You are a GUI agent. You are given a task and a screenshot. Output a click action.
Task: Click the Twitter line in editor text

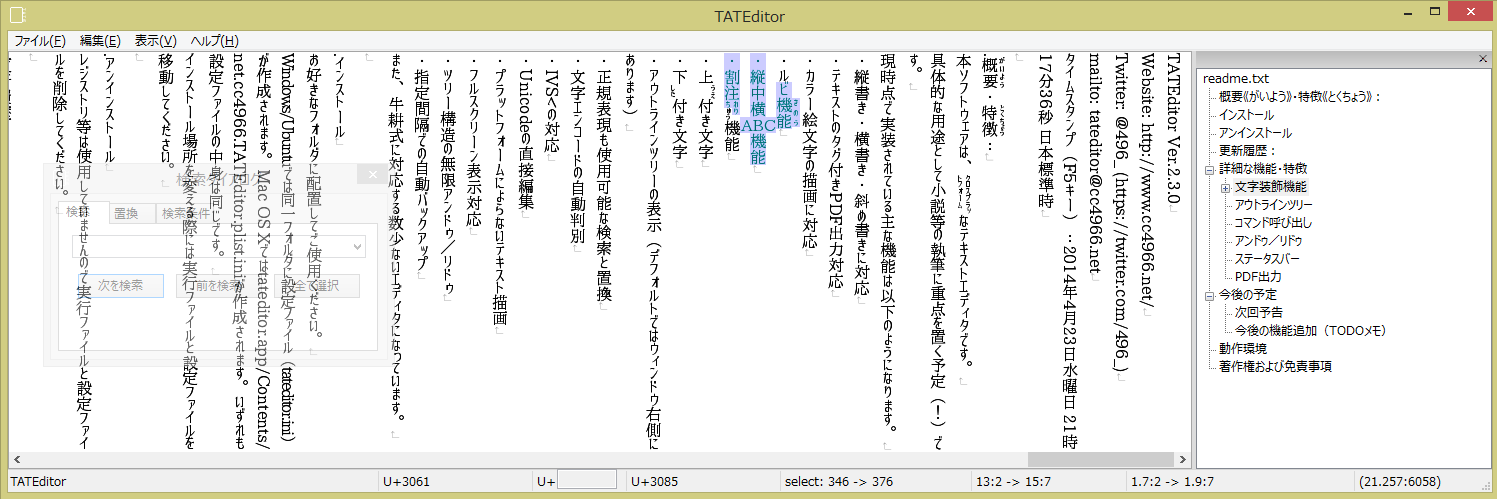click(x=1121, y=215)
